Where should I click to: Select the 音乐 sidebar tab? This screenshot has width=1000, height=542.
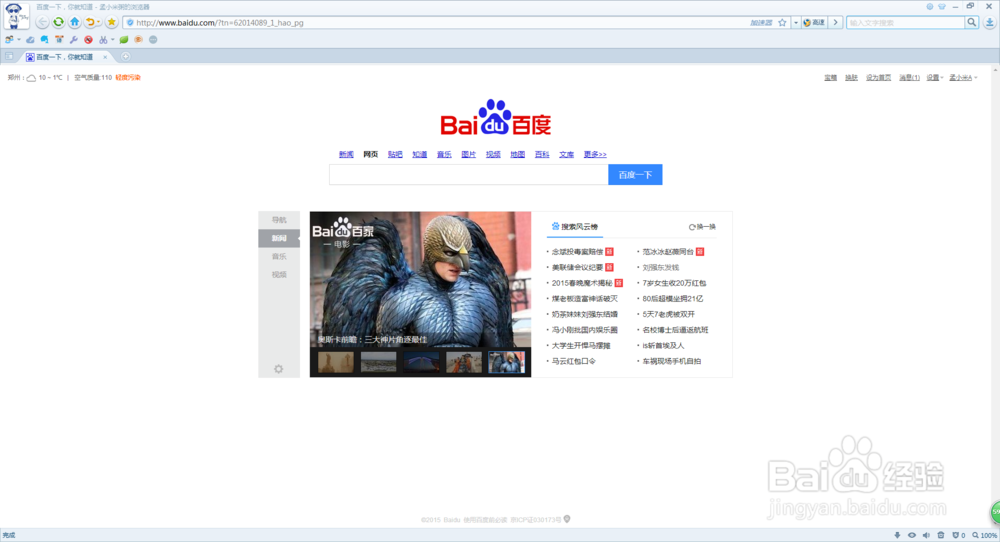coord(279,256)
